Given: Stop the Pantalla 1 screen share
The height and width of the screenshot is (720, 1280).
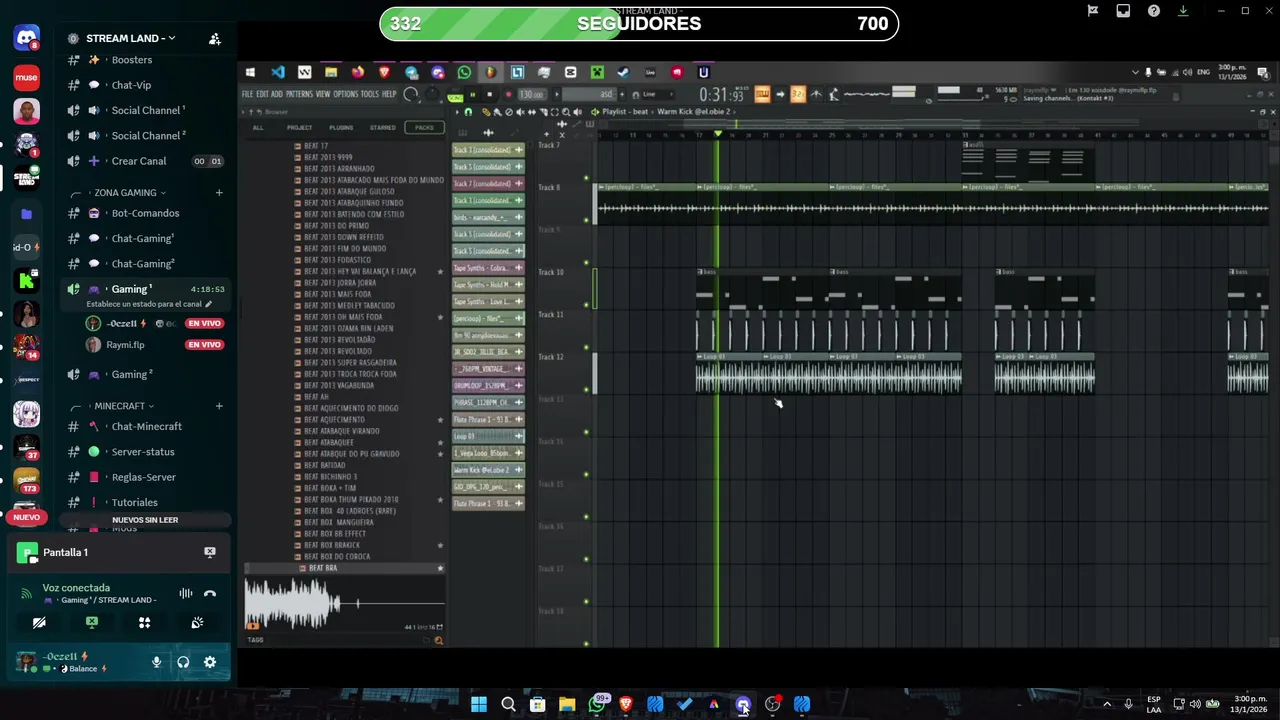Looking at the screenshot, I should coord(210,552).
